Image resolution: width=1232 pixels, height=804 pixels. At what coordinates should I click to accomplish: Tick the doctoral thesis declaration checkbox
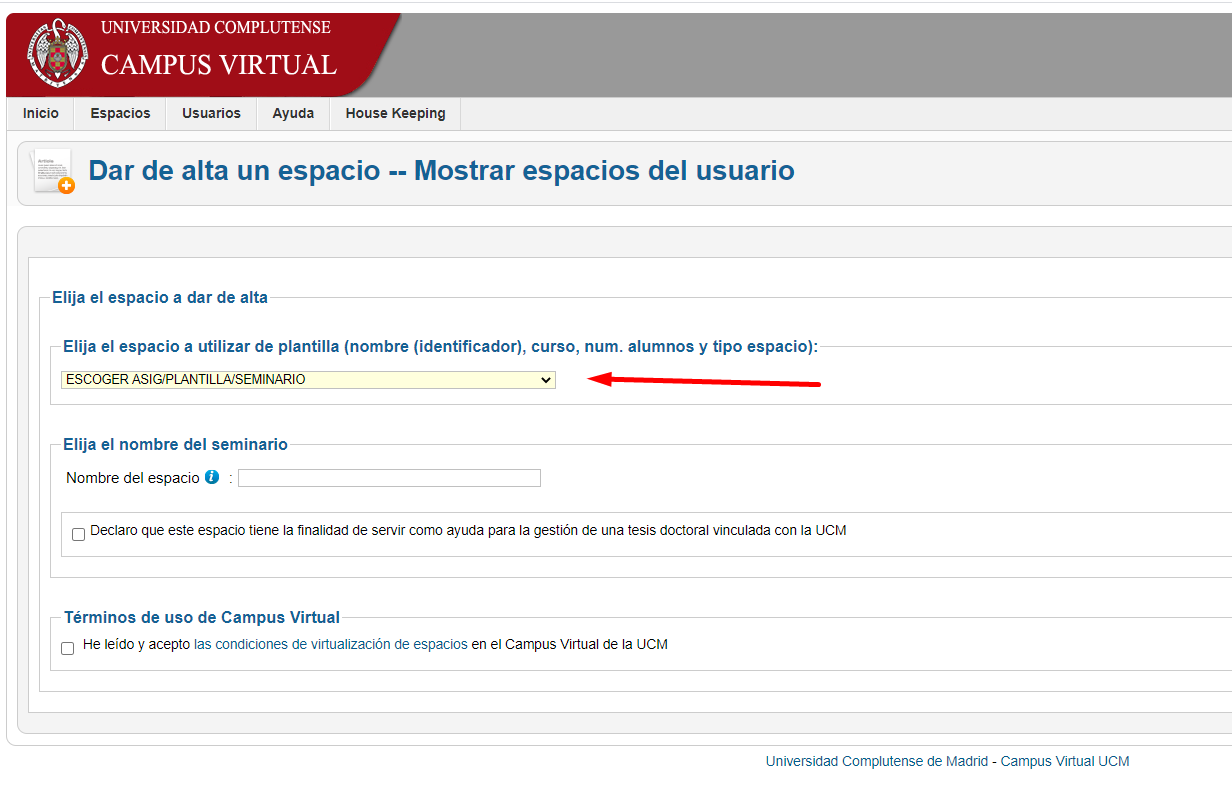coord(79,535)
